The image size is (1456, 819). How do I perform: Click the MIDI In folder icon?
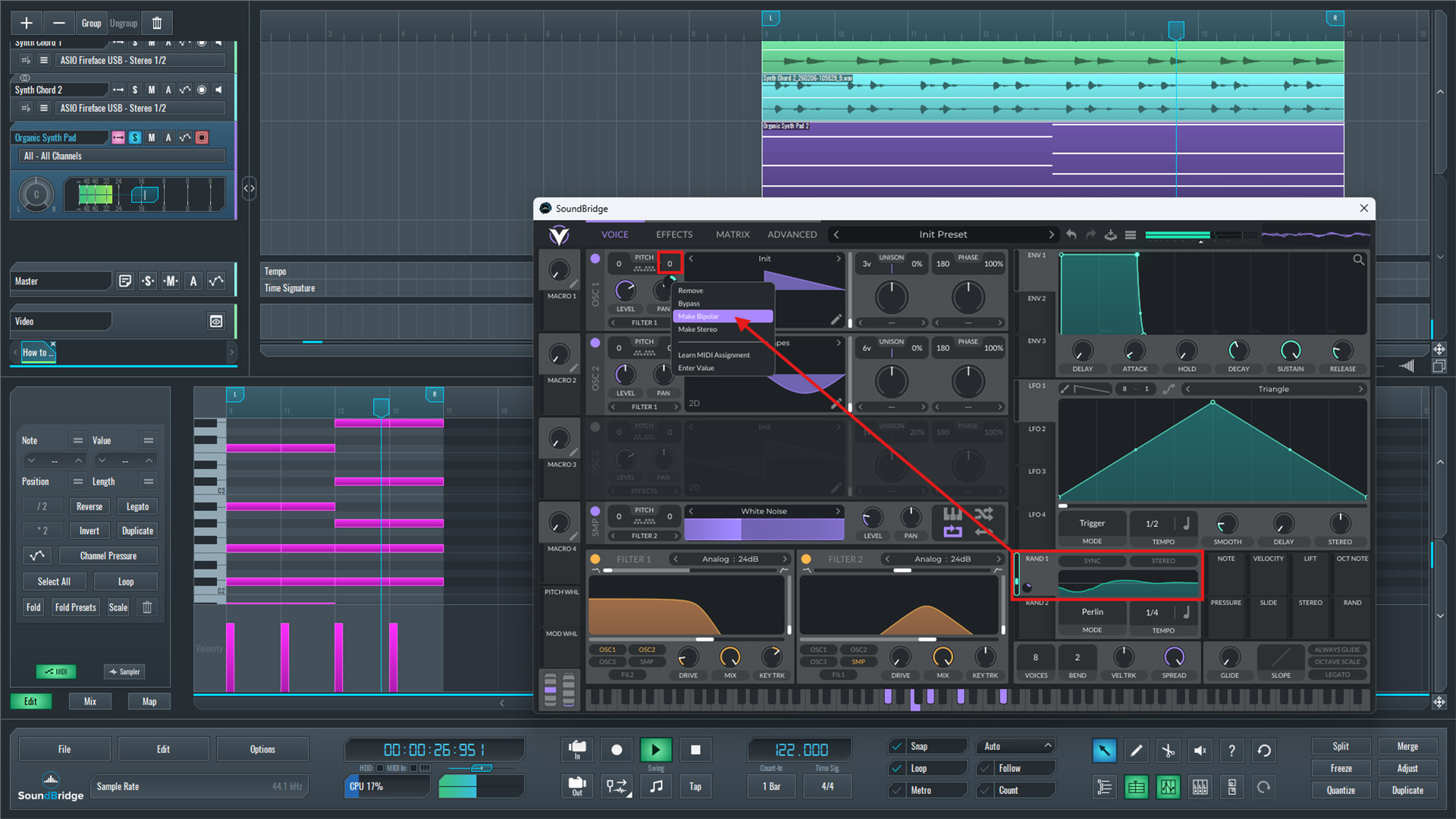[576, 749]
